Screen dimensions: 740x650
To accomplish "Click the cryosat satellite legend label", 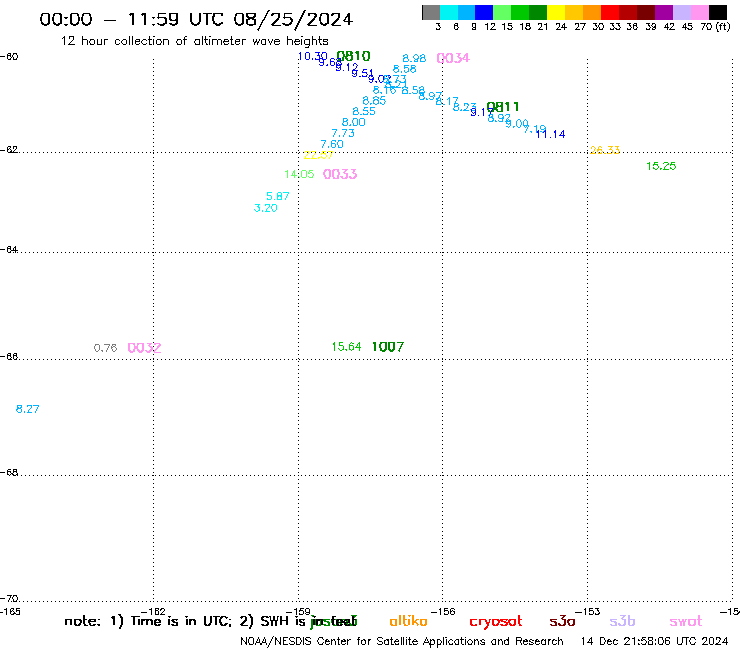I will coord(496,622).
